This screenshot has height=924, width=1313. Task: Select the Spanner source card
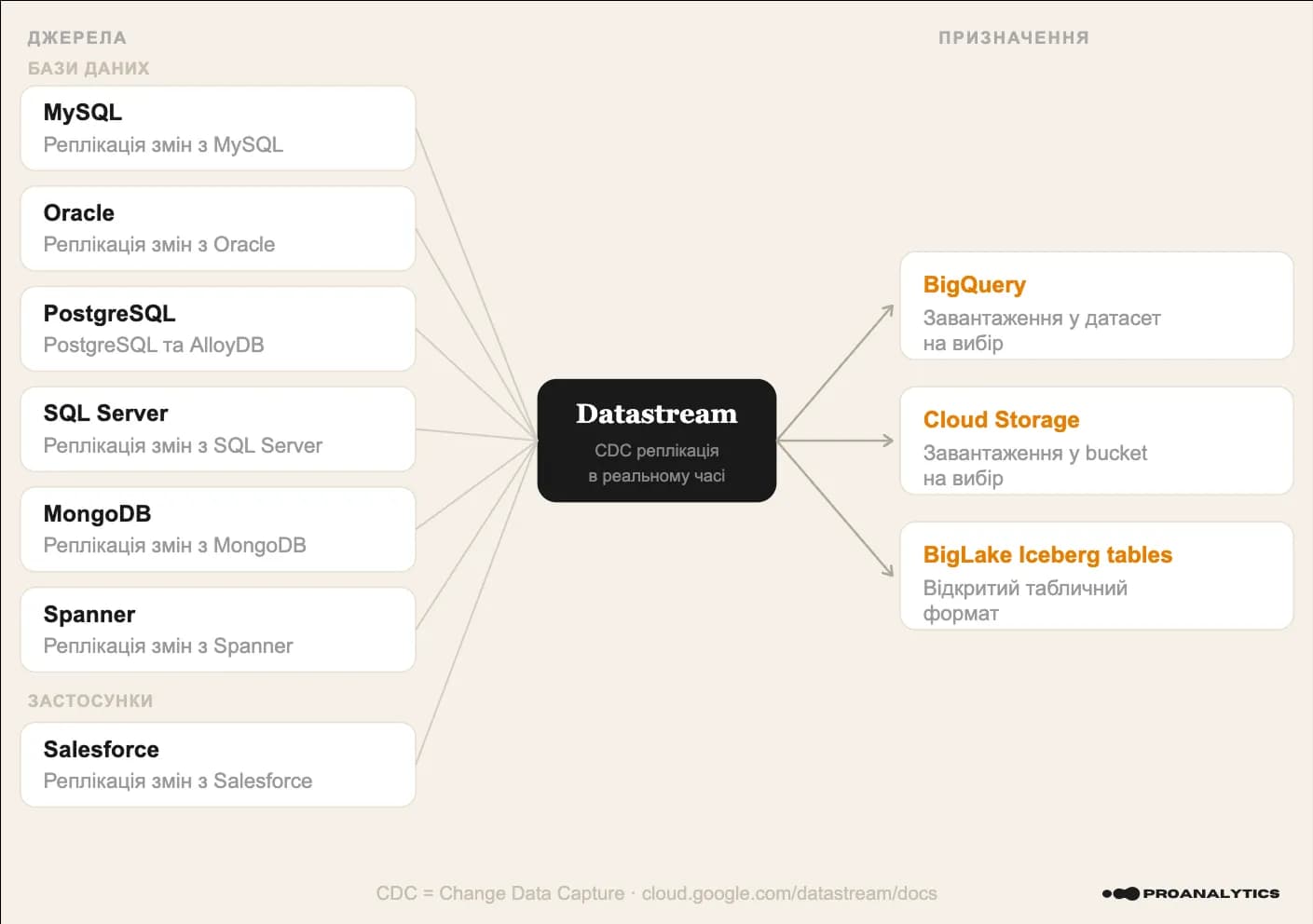point(217,630)
